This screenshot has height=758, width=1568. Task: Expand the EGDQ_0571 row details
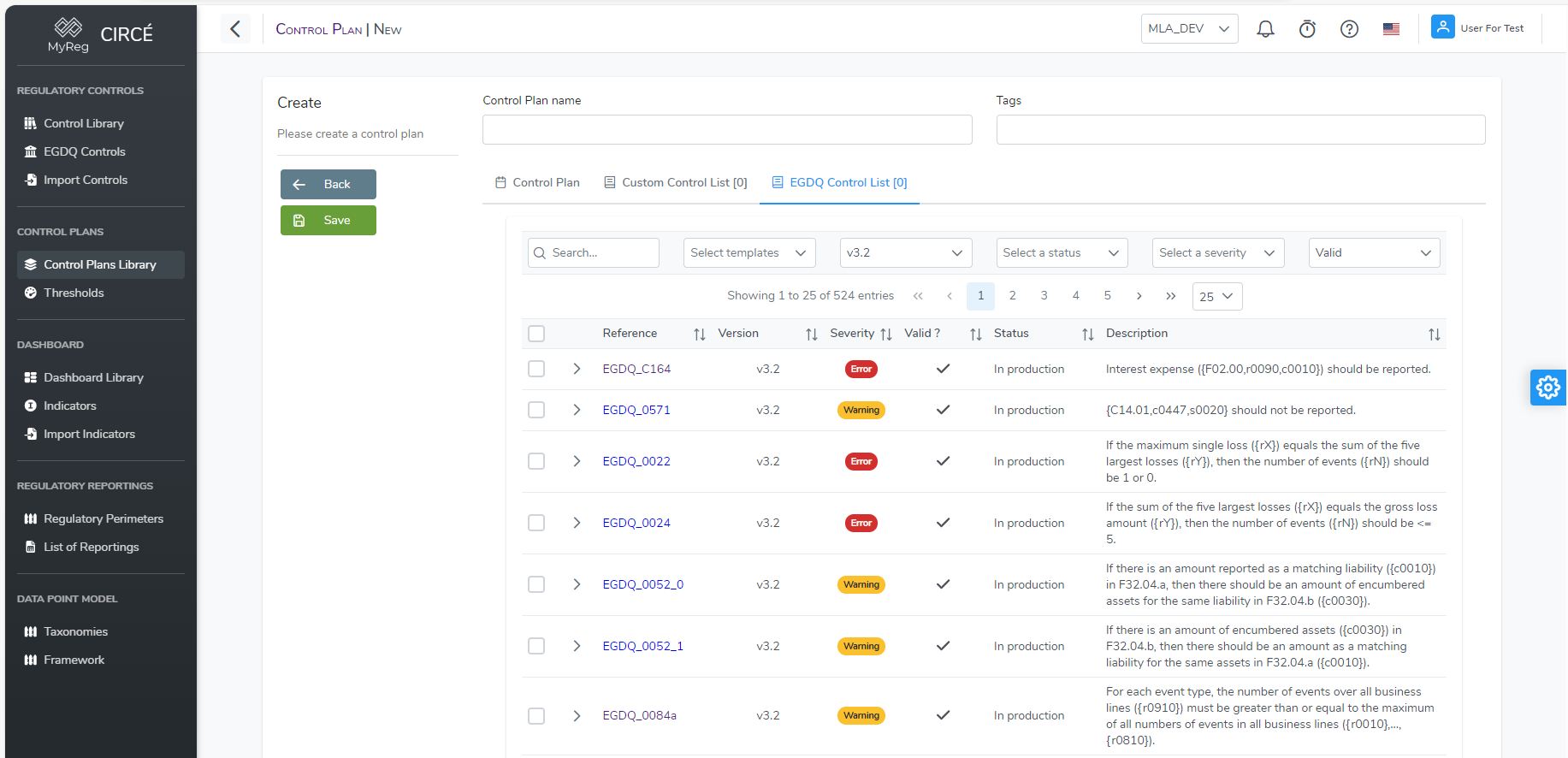pos(577,410)
